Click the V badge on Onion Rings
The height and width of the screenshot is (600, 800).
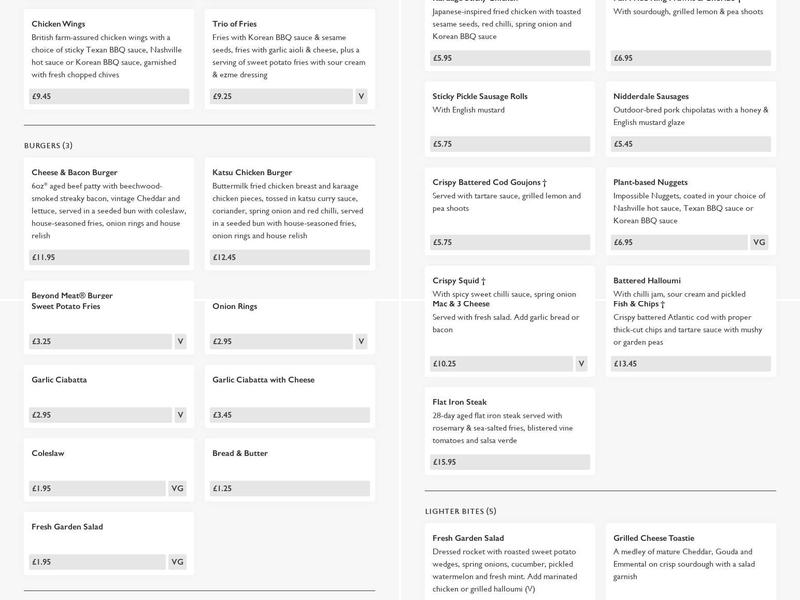coord(361,341)
